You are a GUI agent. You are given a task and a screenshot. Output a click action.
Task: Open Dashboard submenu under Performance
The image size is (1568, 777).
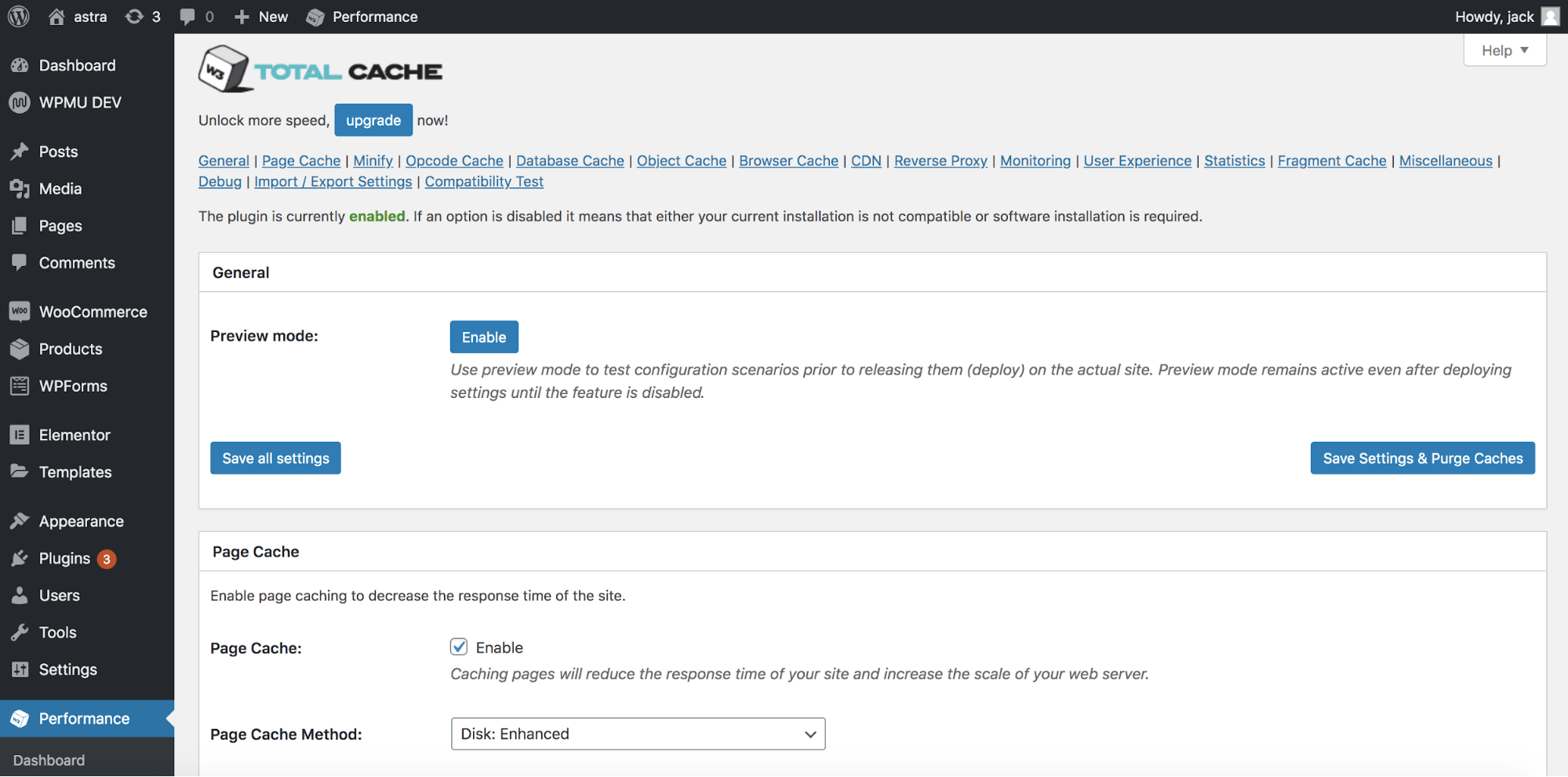tap(49, 760)
